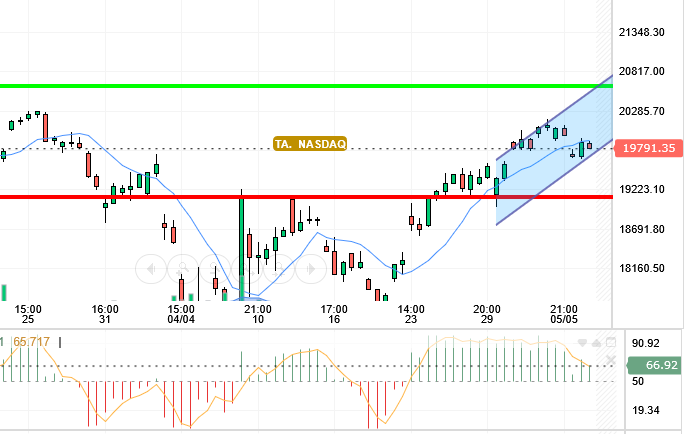Select the TA. NASDAQ label

coord(310,144)
